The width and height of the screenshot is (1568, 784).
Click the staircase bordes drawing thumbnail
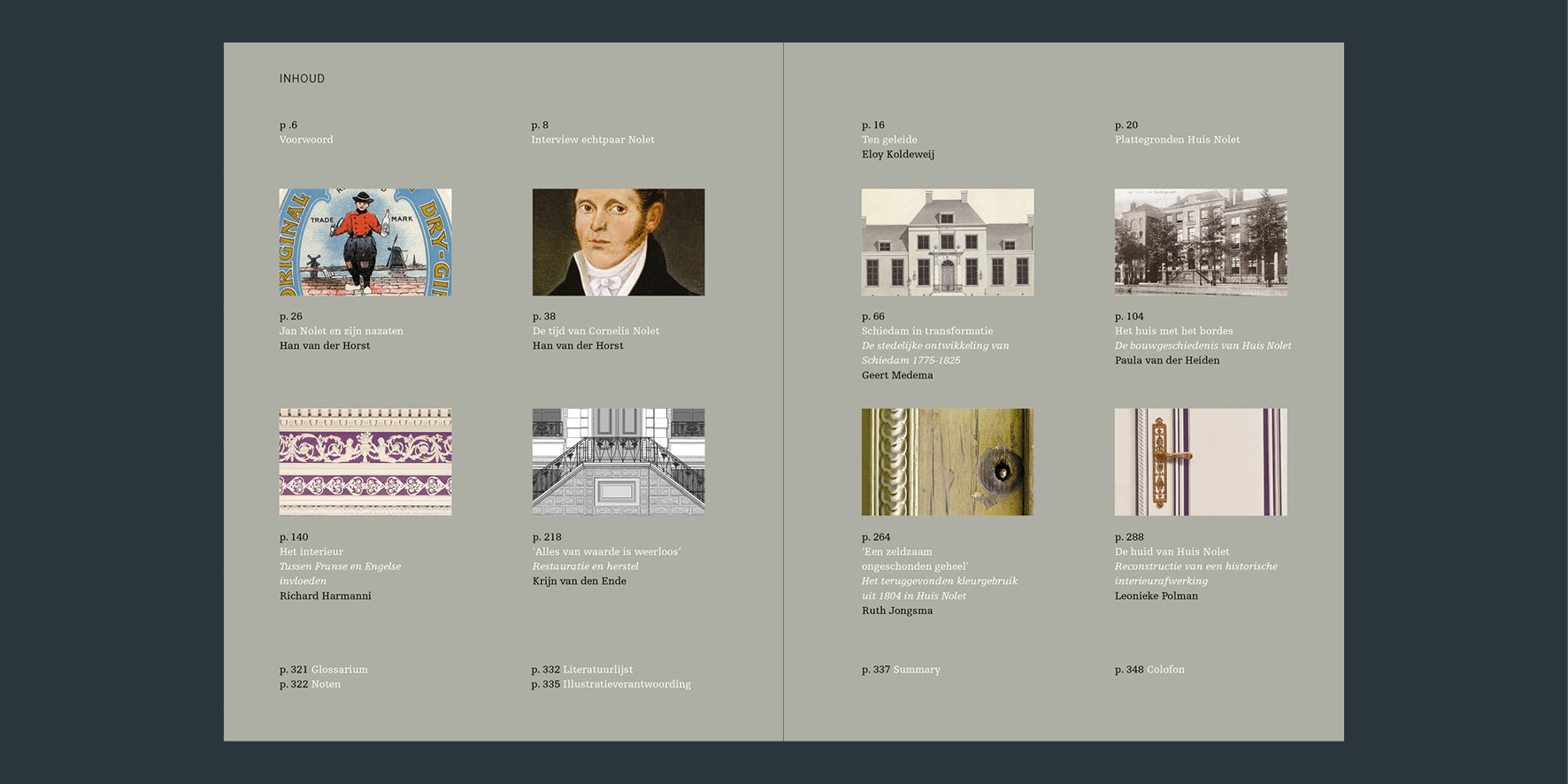tap(619, 462)
